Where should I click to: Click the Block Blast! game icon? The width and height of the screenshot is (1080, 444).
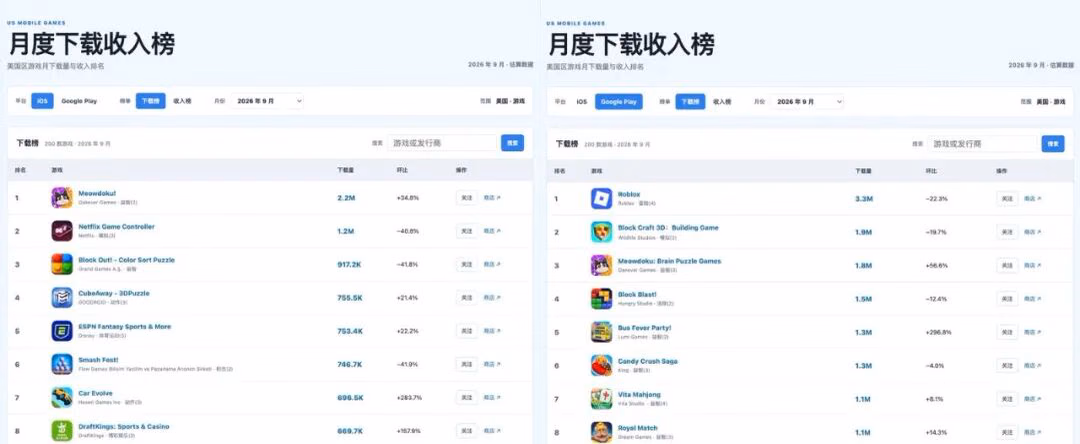point(601,299)
